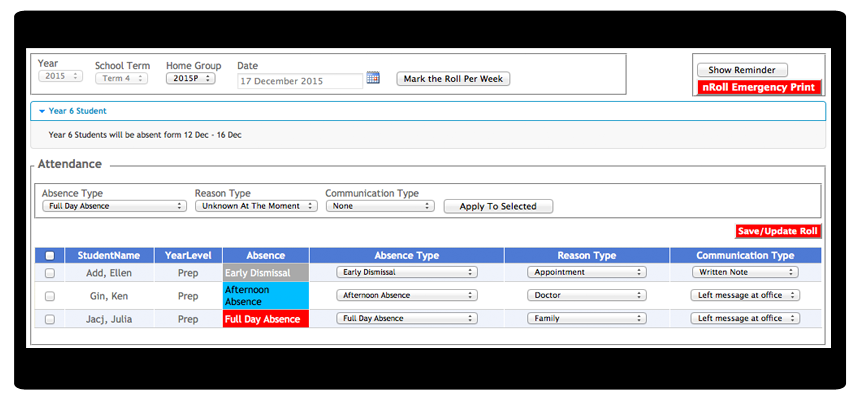The height and width of the screenshot is (400, 861).
Task: Click the Communication Type column header
Action: tap(745, 255)
